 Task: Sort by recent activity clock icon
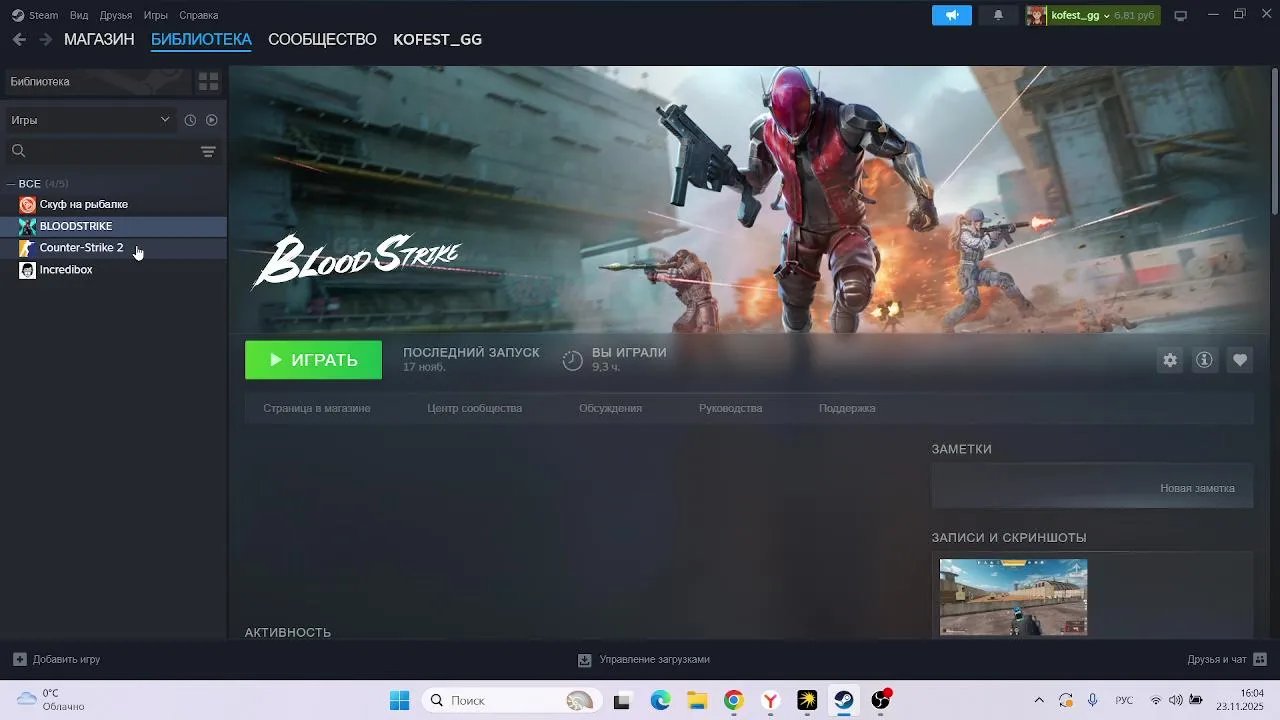(190, 120)
